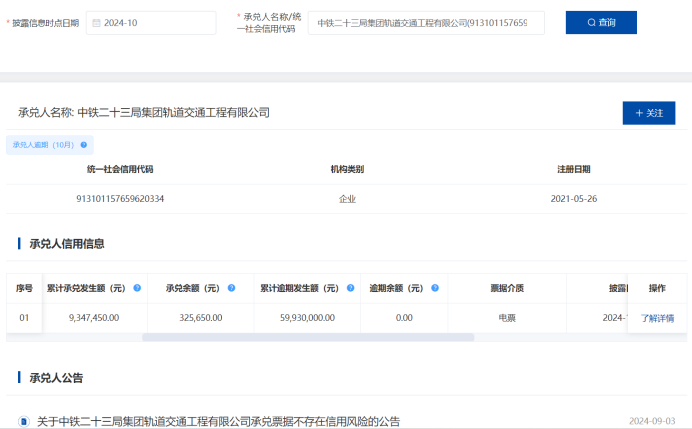
Task: Click the 0.00 overdue balance cell
Action: (x=404, y=318)
